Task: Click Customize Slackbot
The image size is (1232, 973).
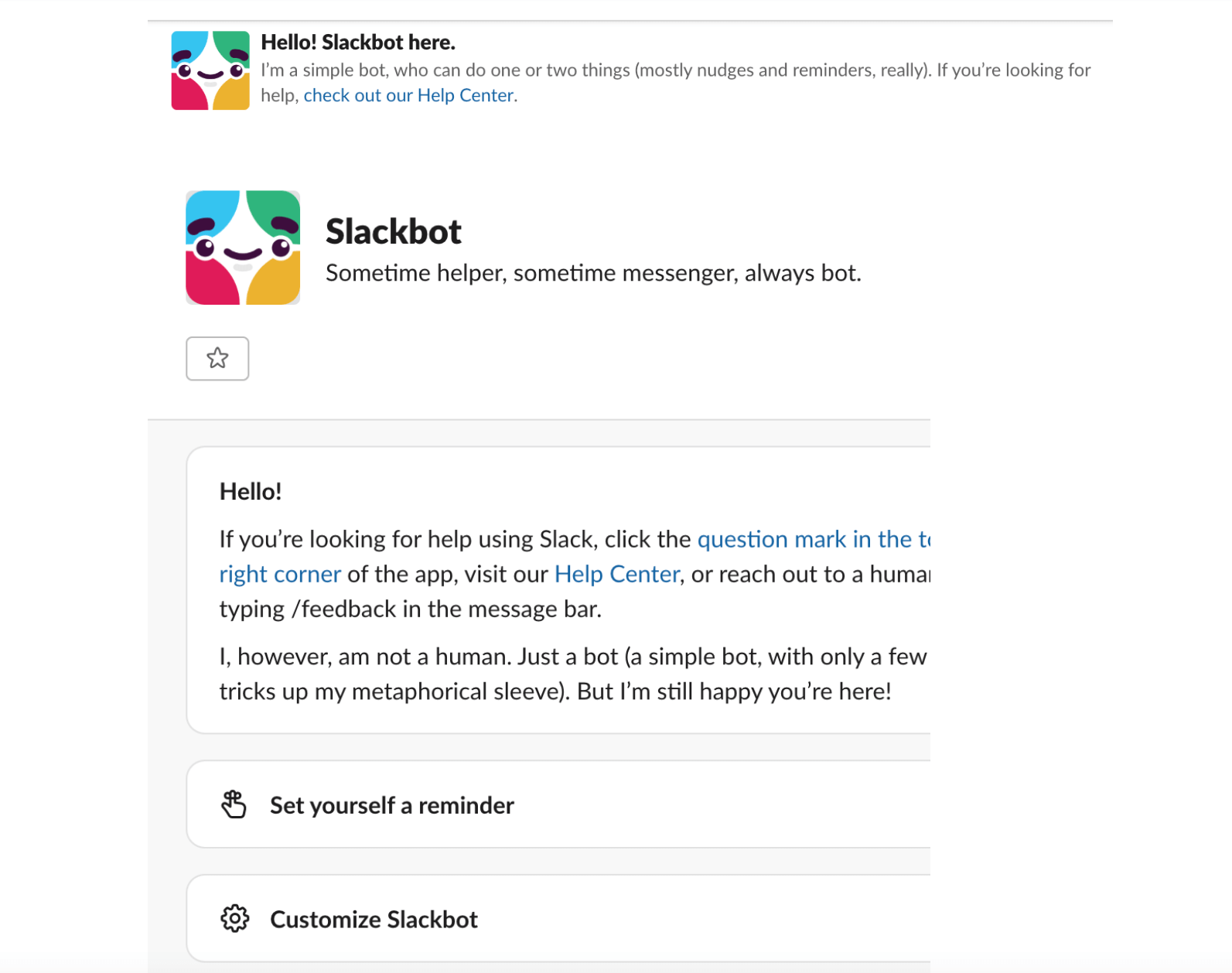Action: click(x=374, y=919)
